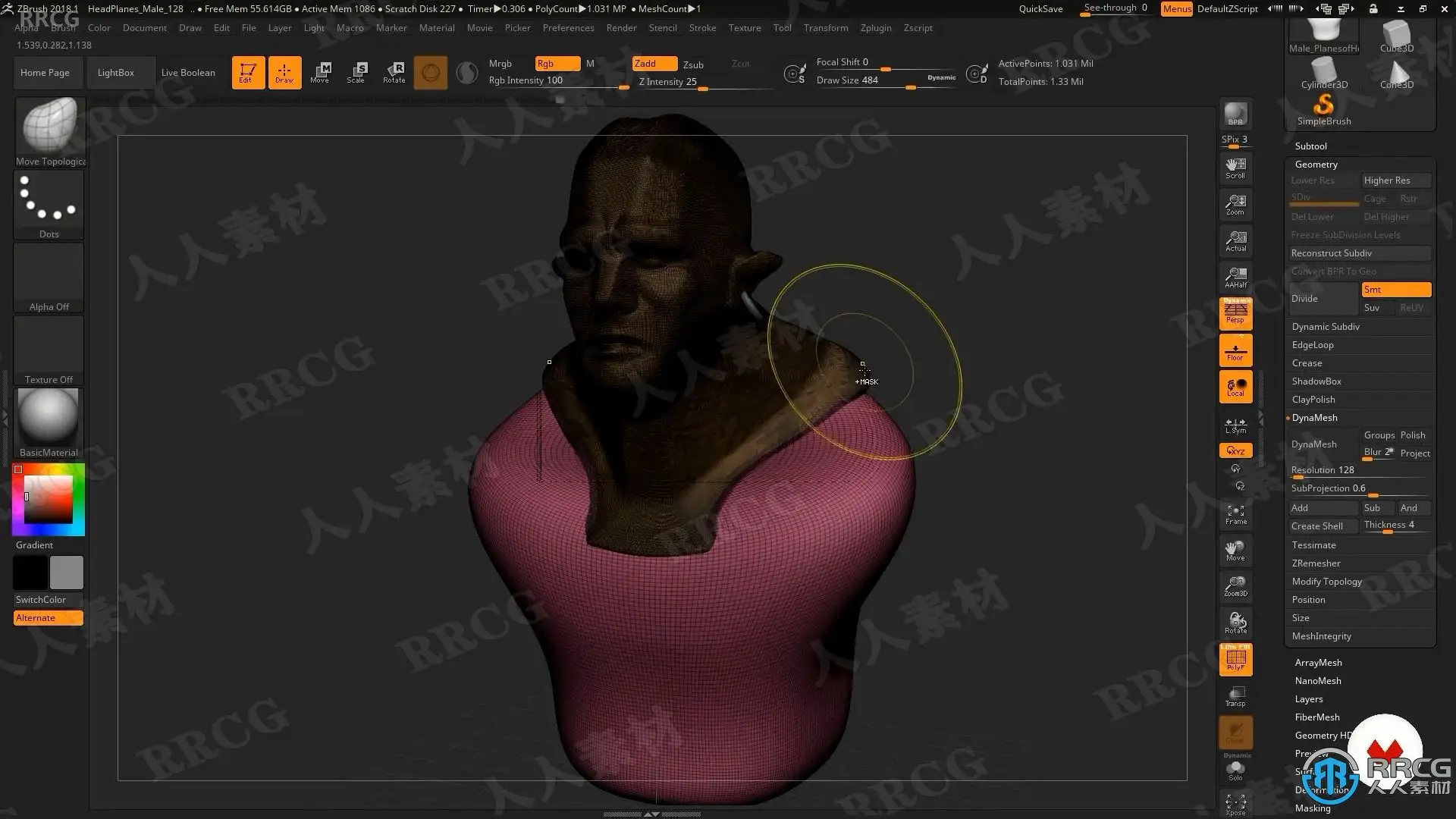This screenshot has width=1456, height=819.
Task: Expand the EdgeLoop section
Action: (1313, 345)
